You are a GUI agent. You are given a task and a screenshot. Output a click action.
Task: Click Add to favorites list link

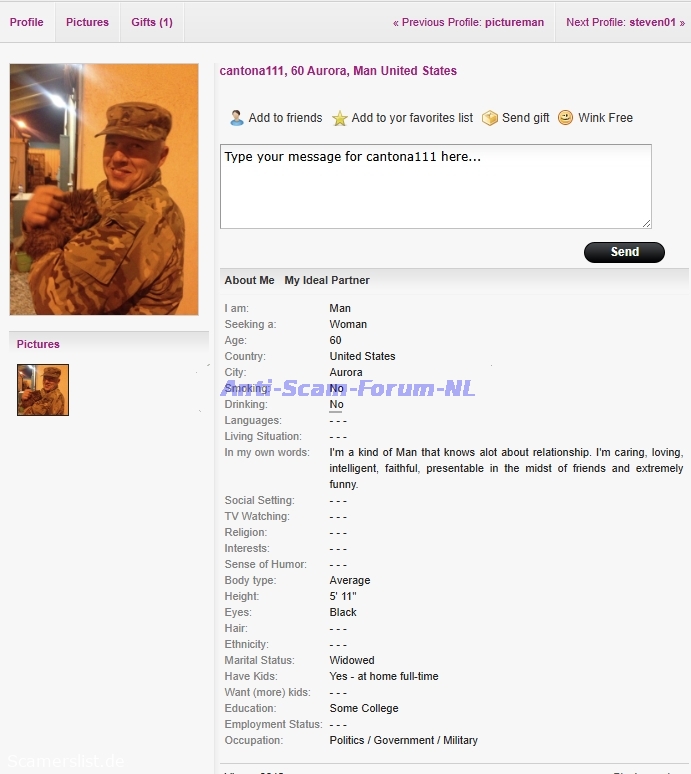412,118
